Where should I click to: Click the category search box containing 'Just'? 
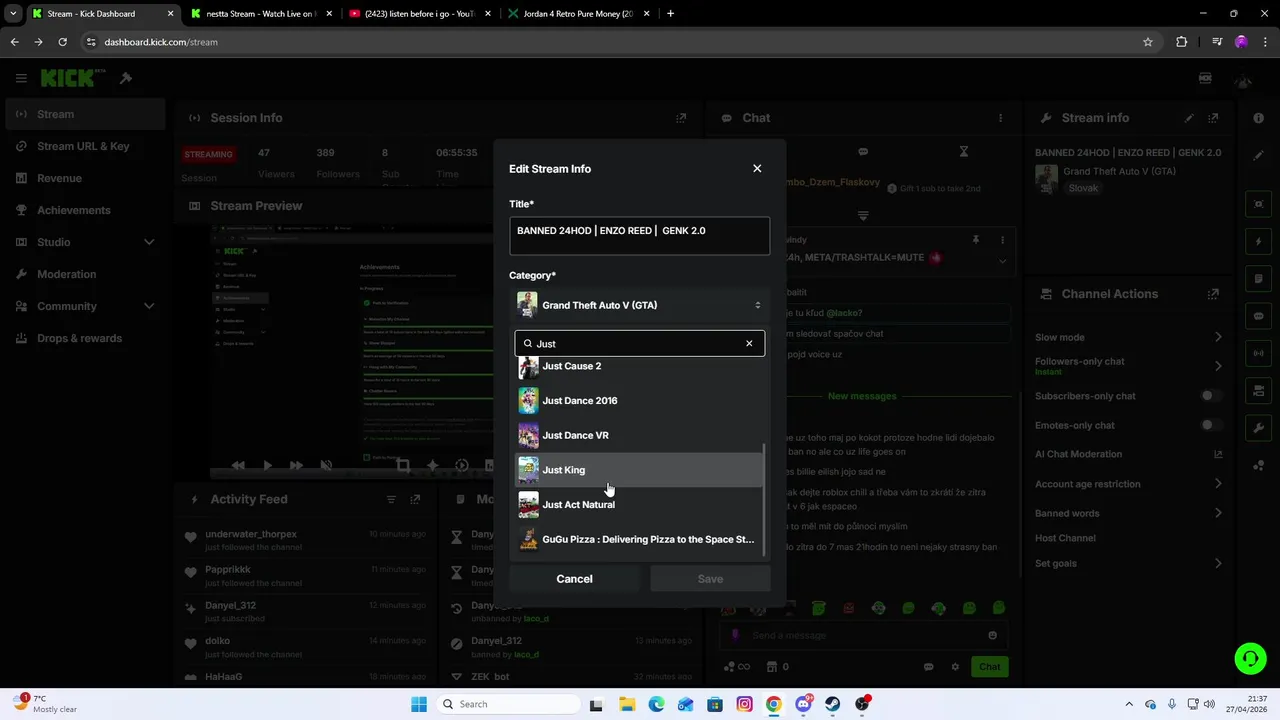point(639,343)
